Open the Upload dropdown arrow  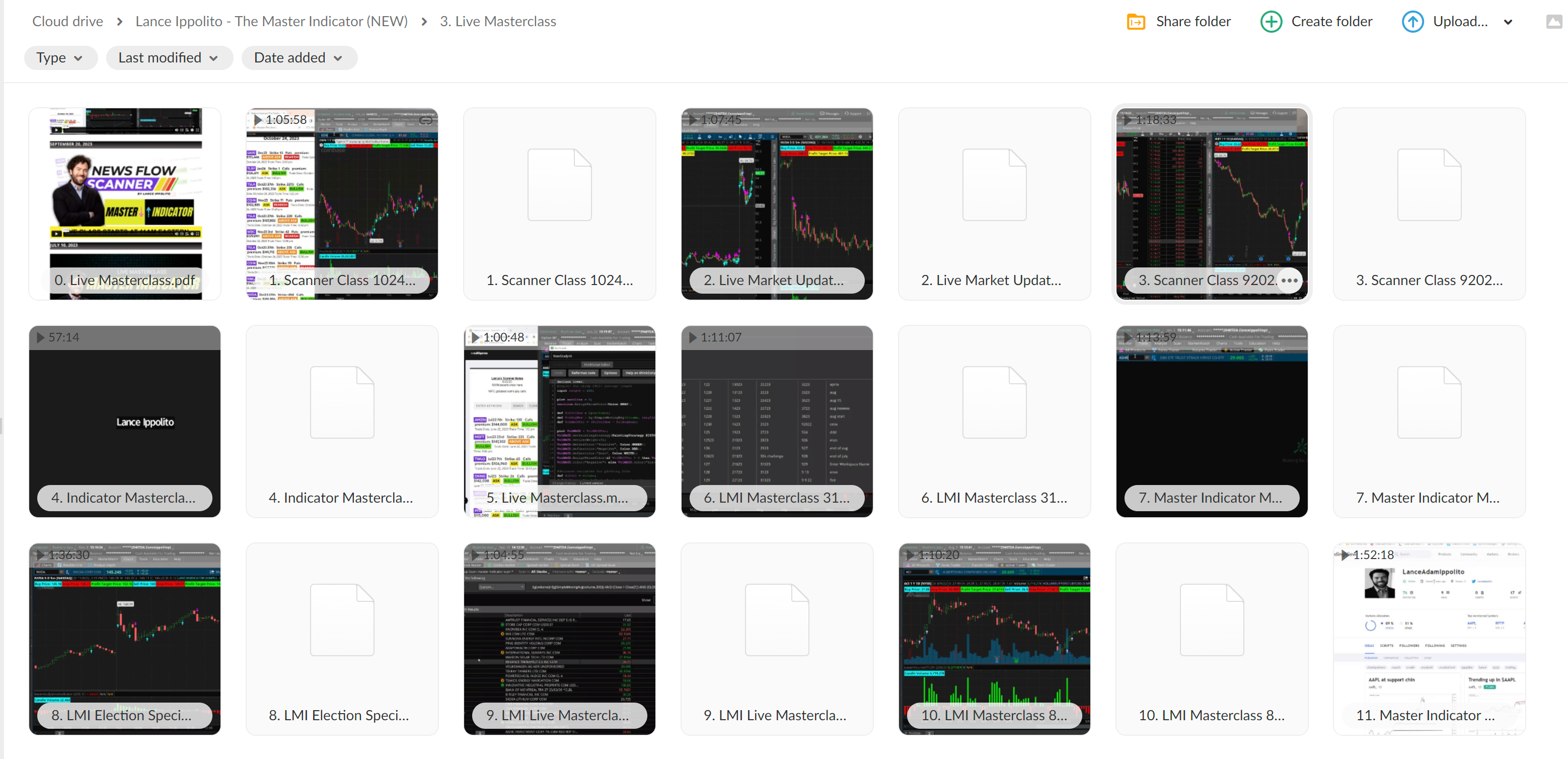tap(1508, 23)
